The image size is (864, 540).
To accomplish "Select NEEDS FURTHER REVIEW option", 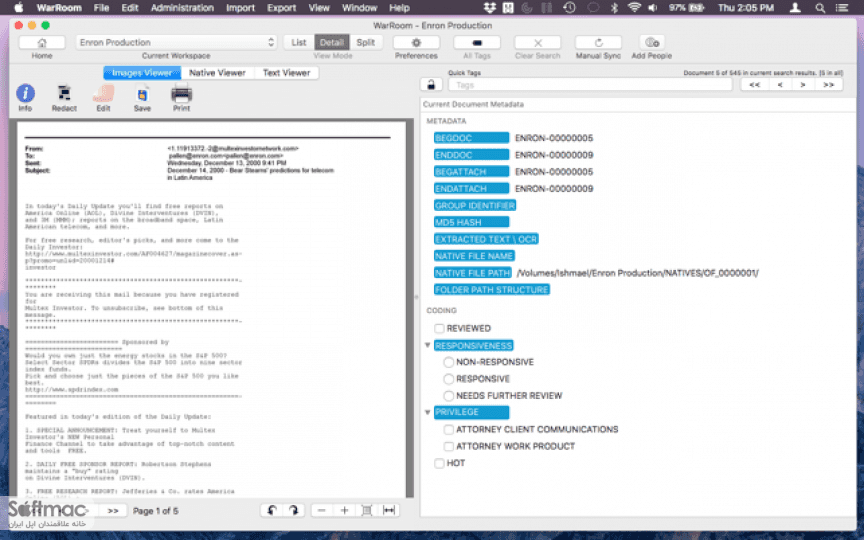I will (x=449, y=396).
